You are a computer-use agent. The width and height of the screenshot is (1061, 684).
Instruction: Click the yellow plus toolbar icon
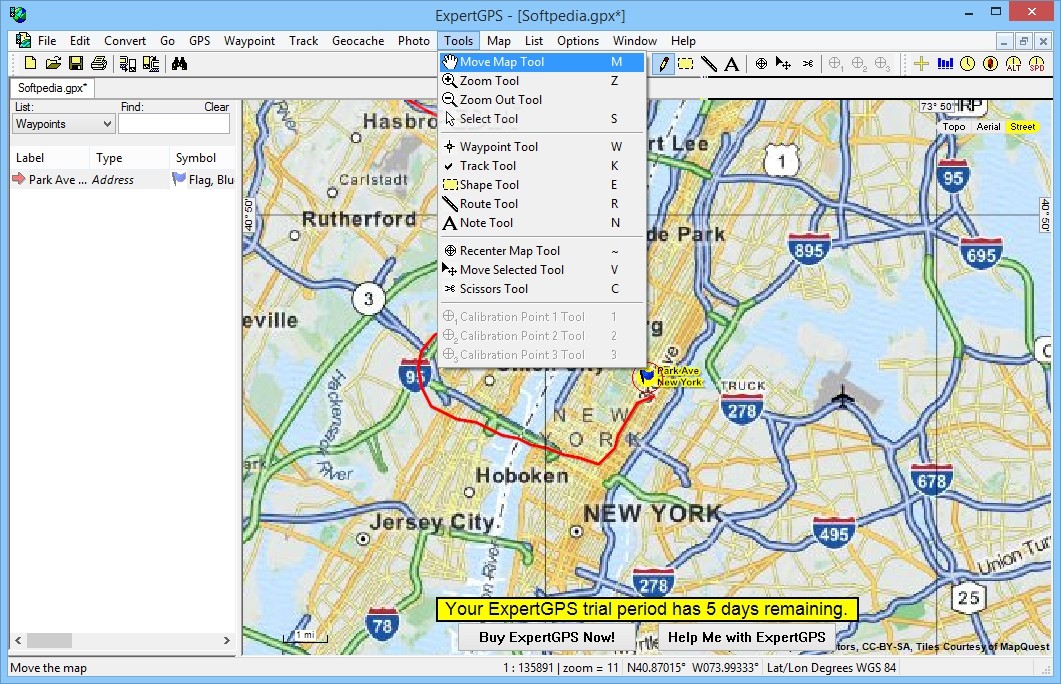921,64
